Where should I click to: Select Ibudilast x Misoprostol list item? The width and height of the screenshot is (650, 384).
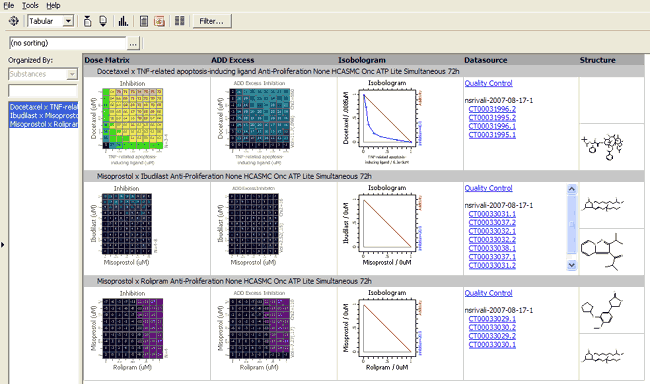44,116
